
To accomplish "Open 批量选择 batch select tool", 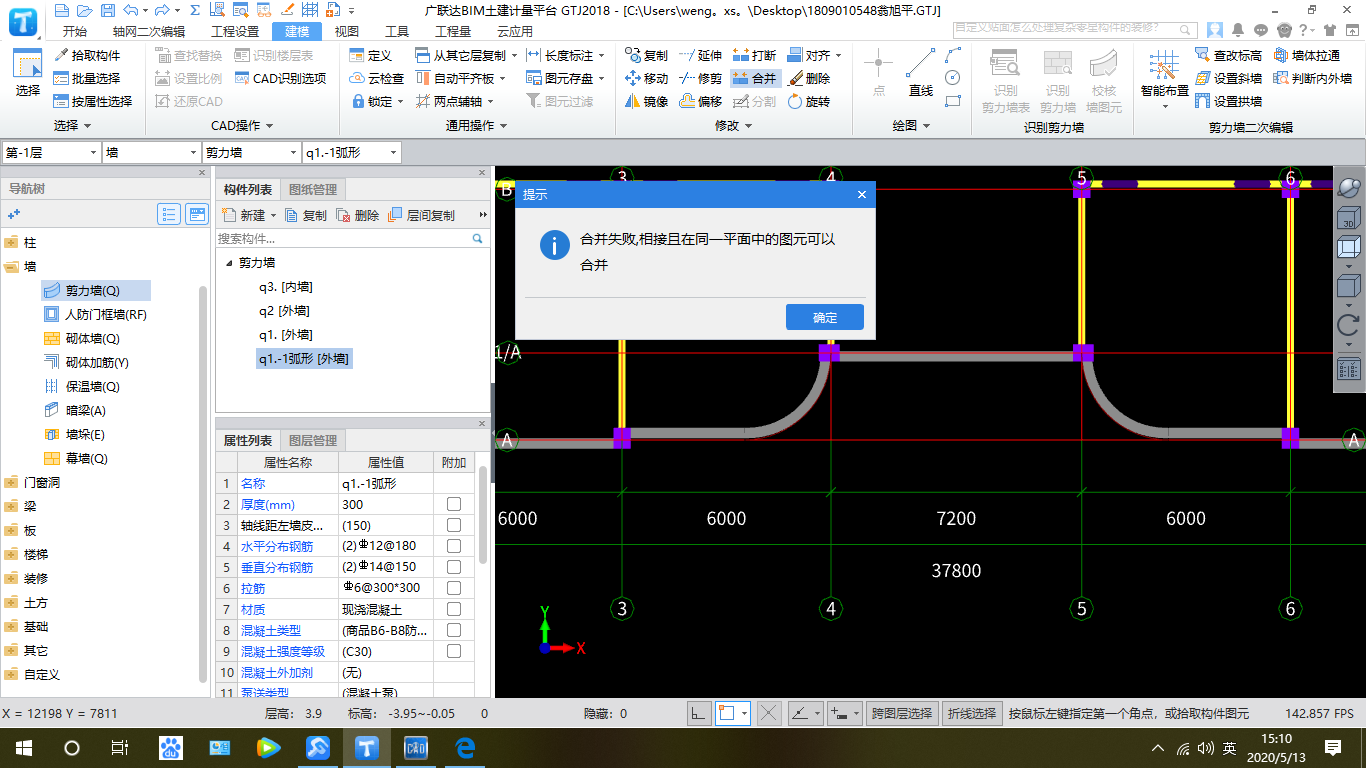I will [87, 78].
